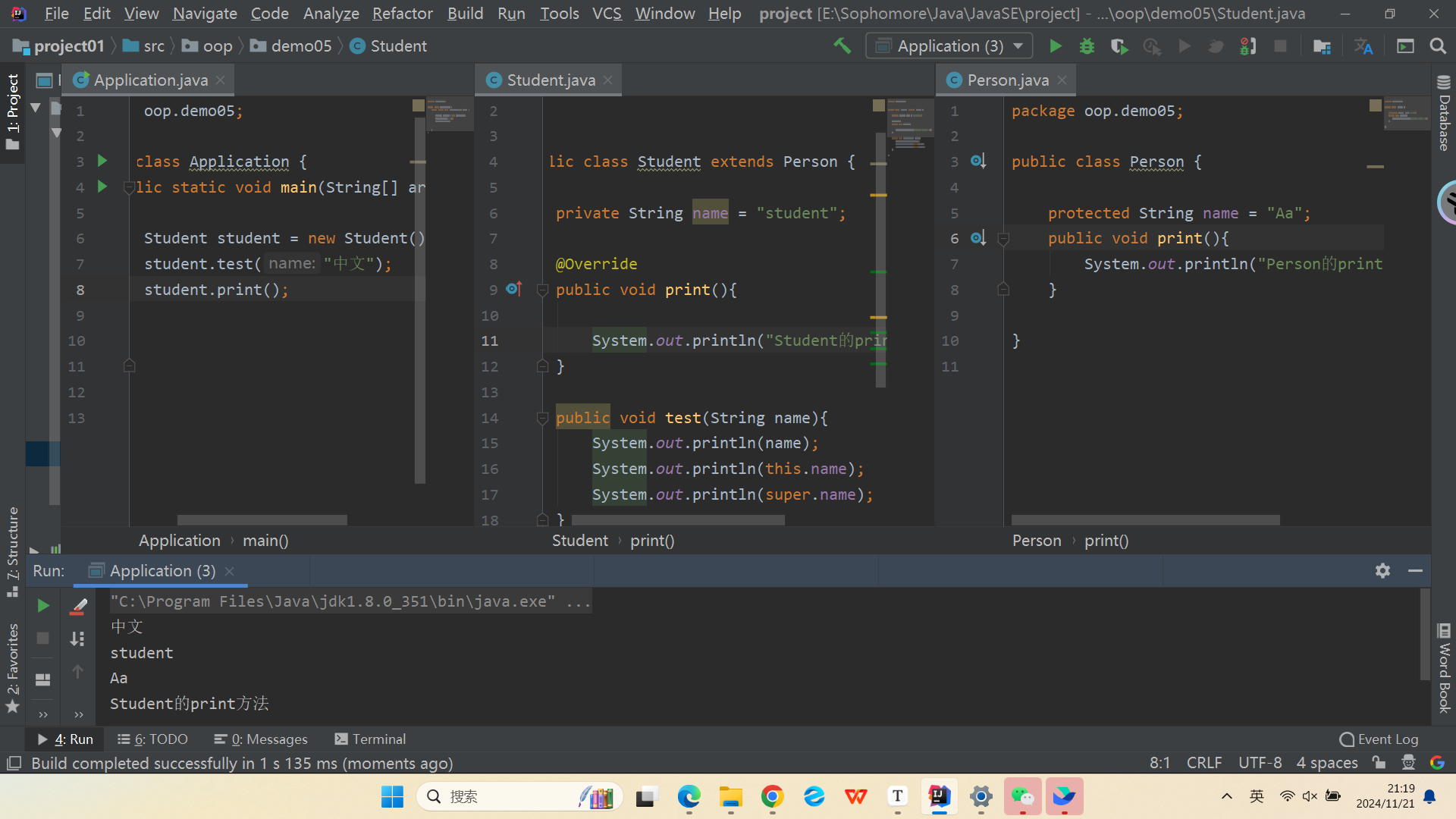Switch to the Person.java tab

1007,80
